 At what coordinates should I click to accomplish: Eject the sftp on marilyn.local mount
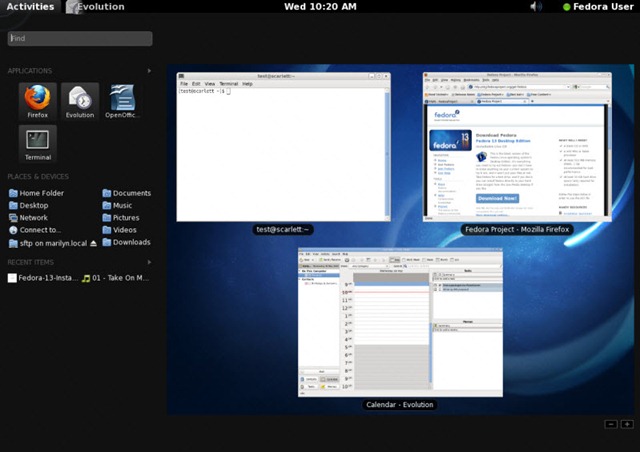pyautogui.click(x=94, y=243)
